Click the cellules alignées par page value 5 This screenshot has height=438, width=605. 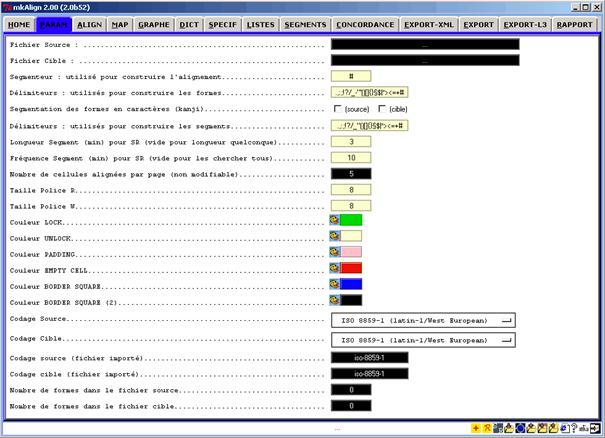(x=351, y=174)
